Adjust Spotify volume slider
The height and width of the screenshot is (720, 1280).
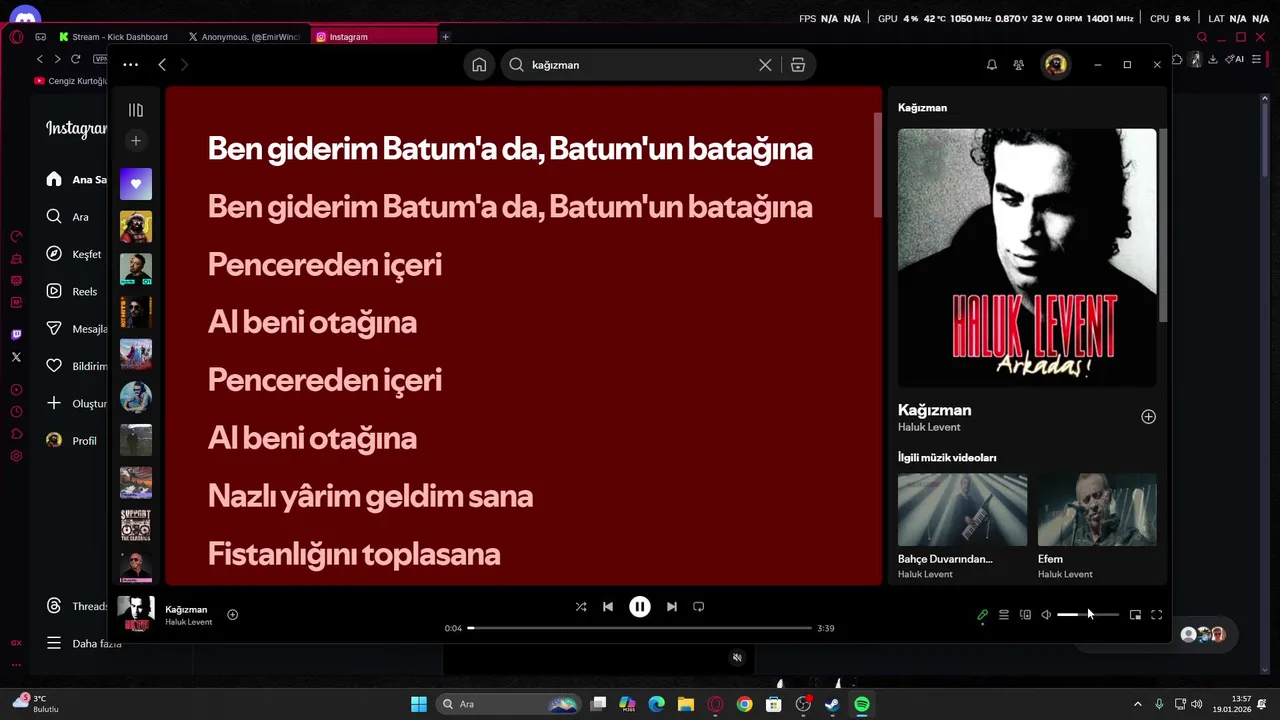point(1088,615)
